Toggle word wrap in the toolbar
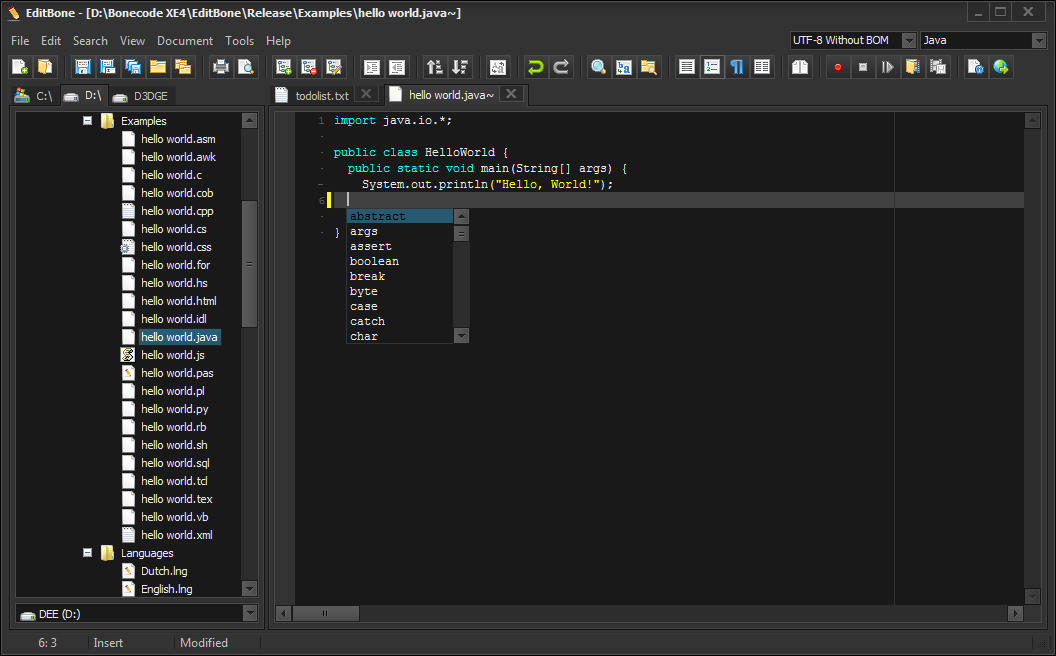Viewport: 1056px width, 656px height. 687,67
